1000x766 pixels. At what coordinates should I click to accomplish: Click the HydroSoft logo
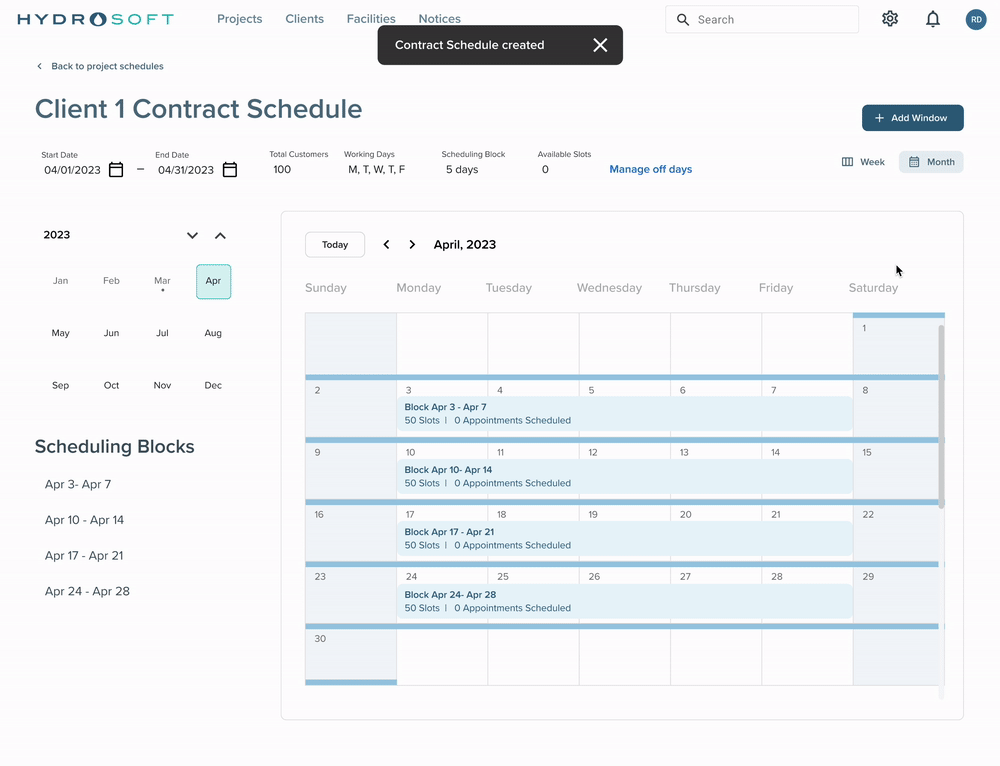pyautogui.click(x=96, y=19)
